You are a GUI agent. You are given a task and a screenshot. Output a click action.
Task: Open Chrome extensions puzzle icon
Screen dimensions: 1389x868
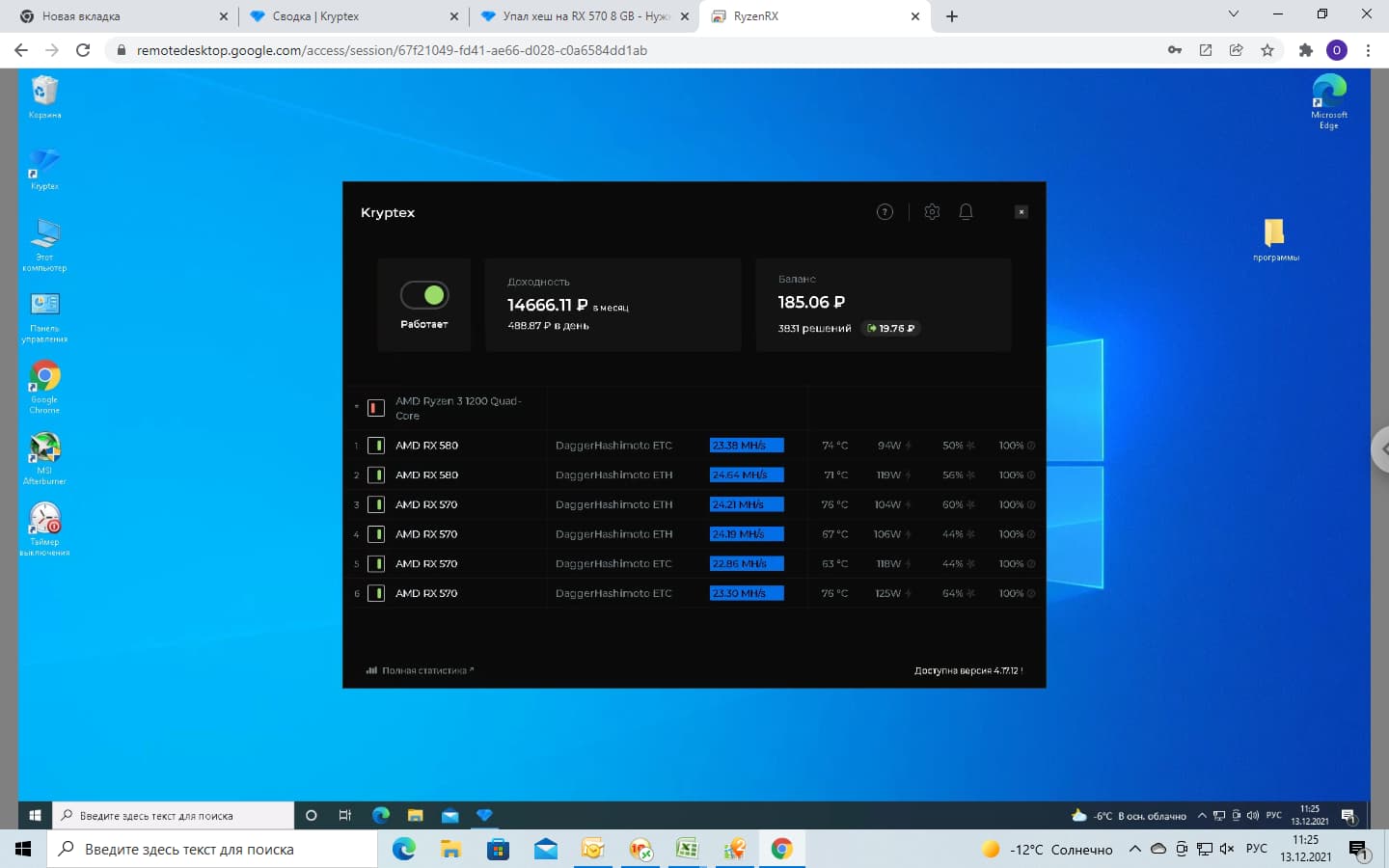[x=1306, y=50]
